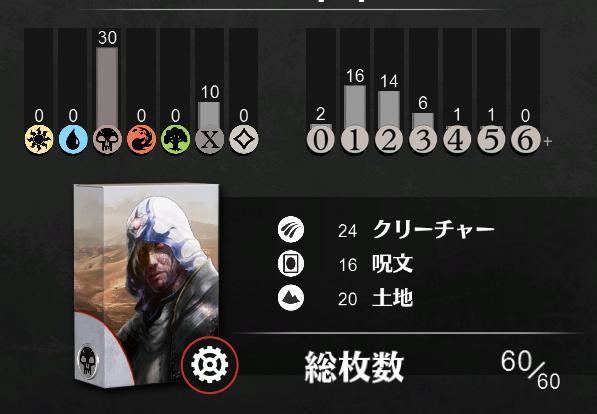Click the green tree mana icon
Image resolution: width=597 pixels, height=414 pixels.
176,139
